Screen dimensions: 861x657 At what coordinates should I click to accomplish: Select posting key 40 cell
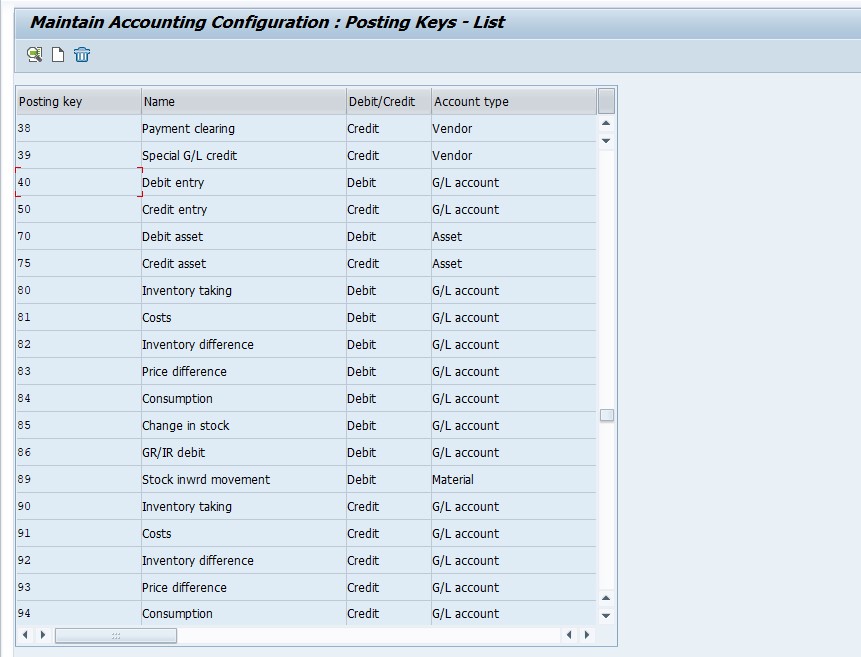[x=79, y=182]
